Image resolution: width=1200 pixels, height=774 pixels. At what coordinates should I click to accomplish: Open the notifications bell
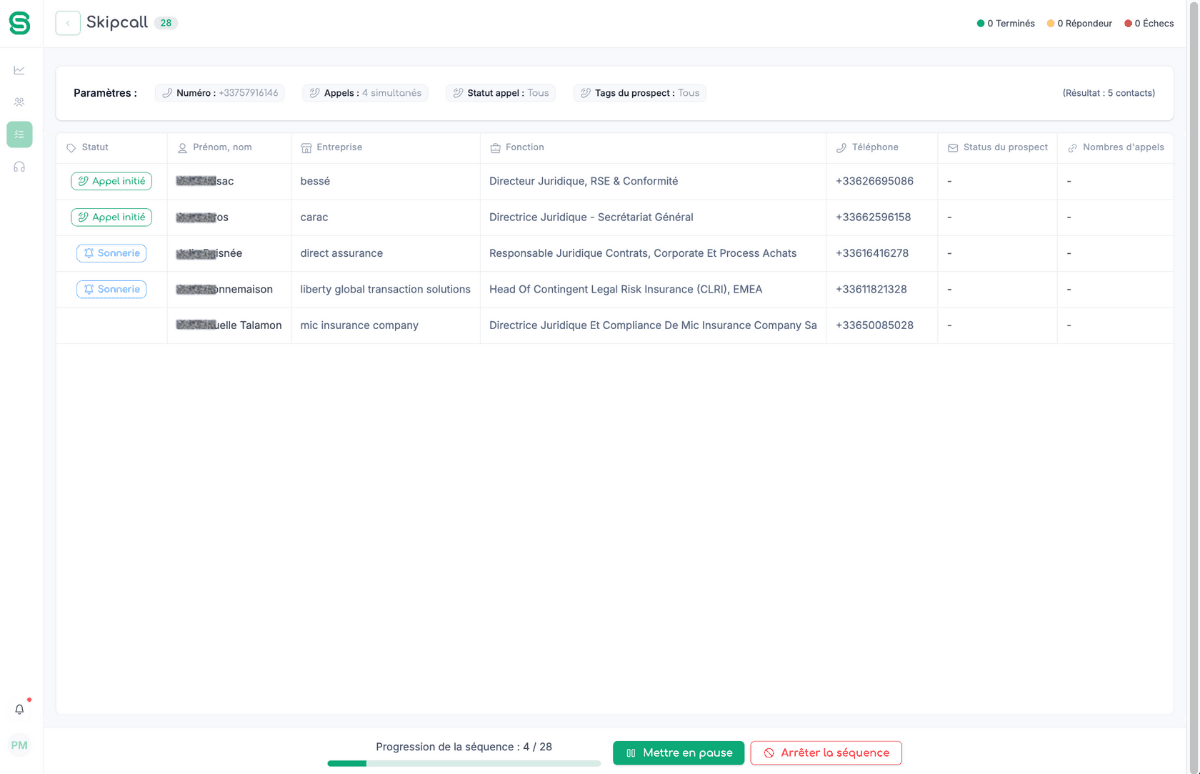[x=19, y=709]
